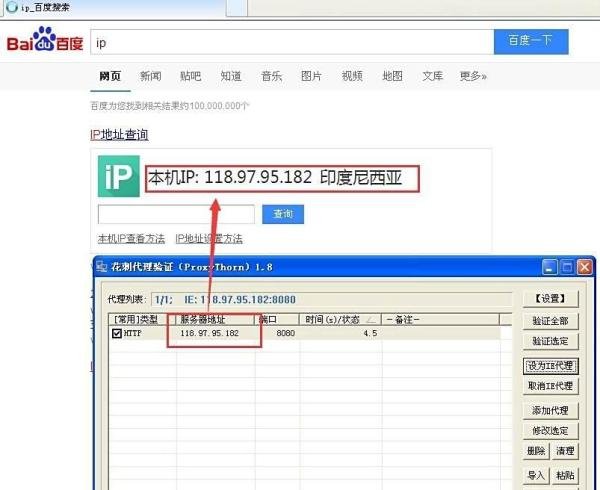Open the IP地址查询 result link
Viewport: 600px width, 490px height.
click(119, 135)
